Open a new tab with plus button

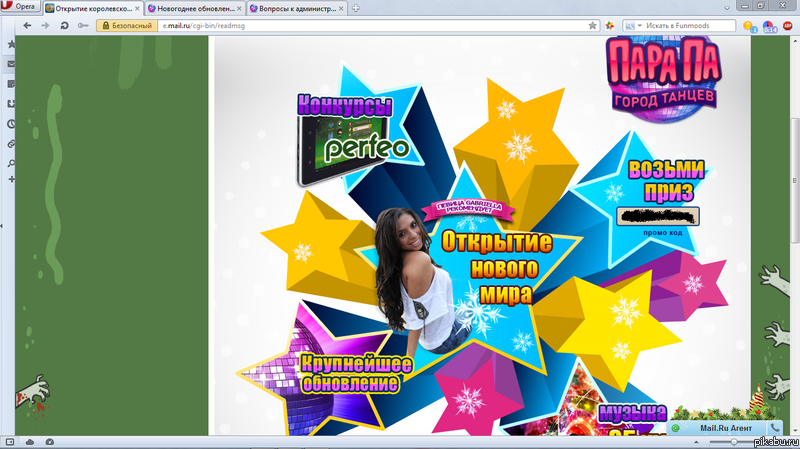click(x=356, y=8)
